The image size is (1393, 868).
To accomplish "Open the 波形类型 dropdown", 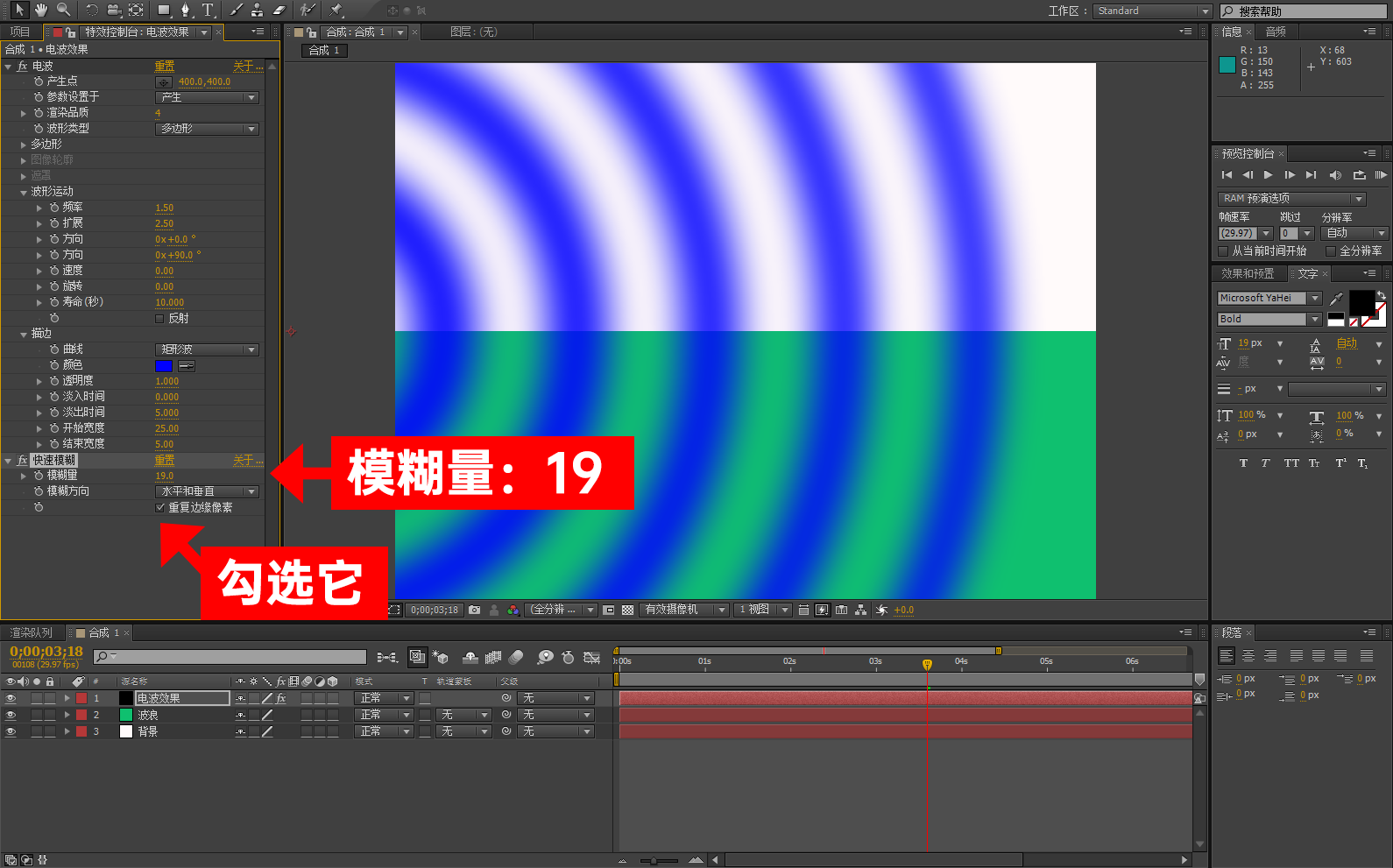I will click(x=208, y=129).
